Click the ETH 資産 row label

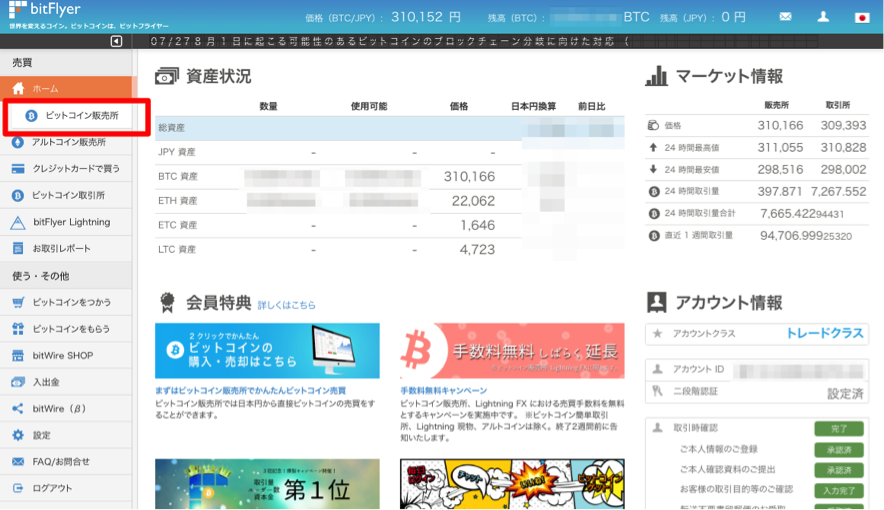pyautogui.click(x=178, y=201)
